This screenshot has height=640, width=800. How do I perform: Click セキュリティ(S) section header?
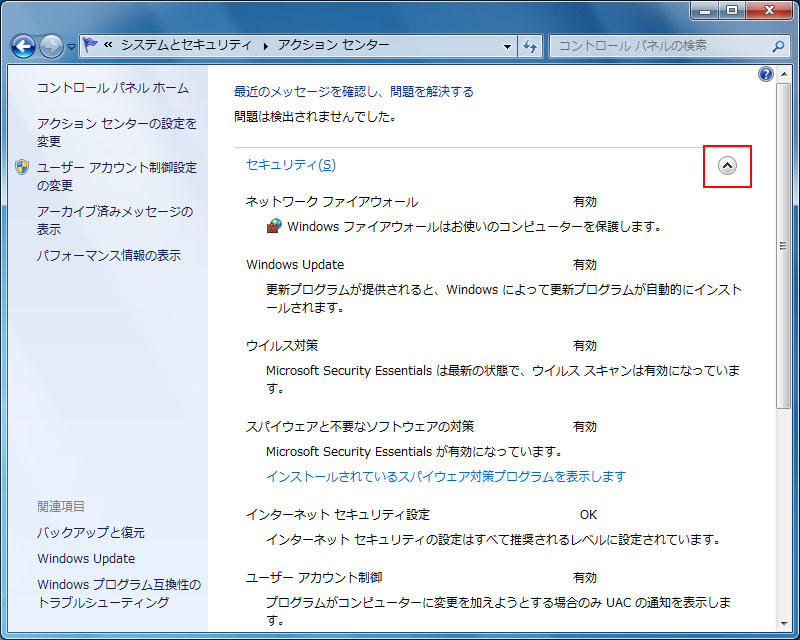(x=291, y=165)
